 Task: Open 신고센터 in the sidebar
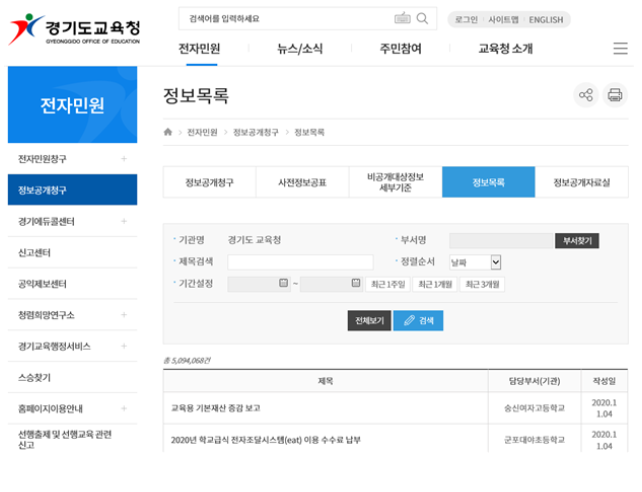(x=72, y=253)
